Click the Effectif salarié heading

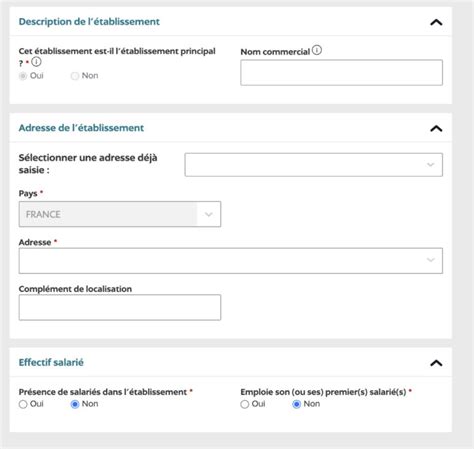point(51,362)
